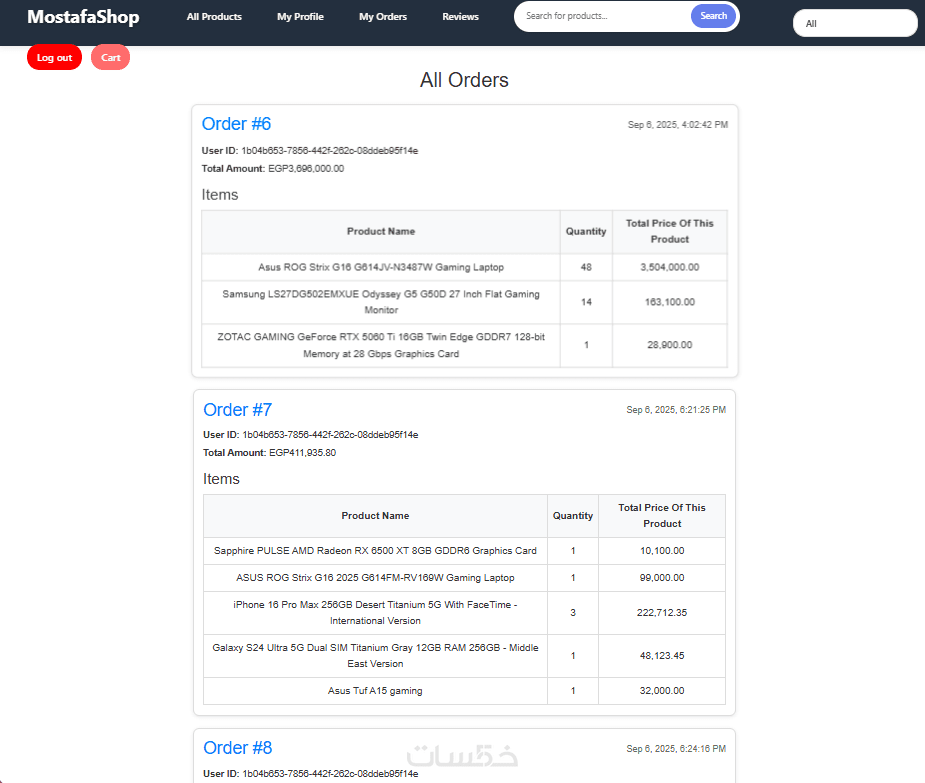Click Product Name header in Order #6 table
The image size is (925, 783).
[381, 231]
